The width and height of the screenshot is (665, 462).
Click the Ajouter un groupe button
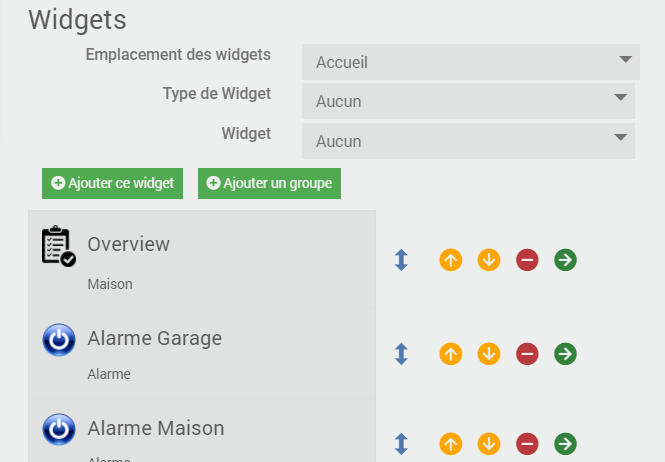[x=270, y=183]
